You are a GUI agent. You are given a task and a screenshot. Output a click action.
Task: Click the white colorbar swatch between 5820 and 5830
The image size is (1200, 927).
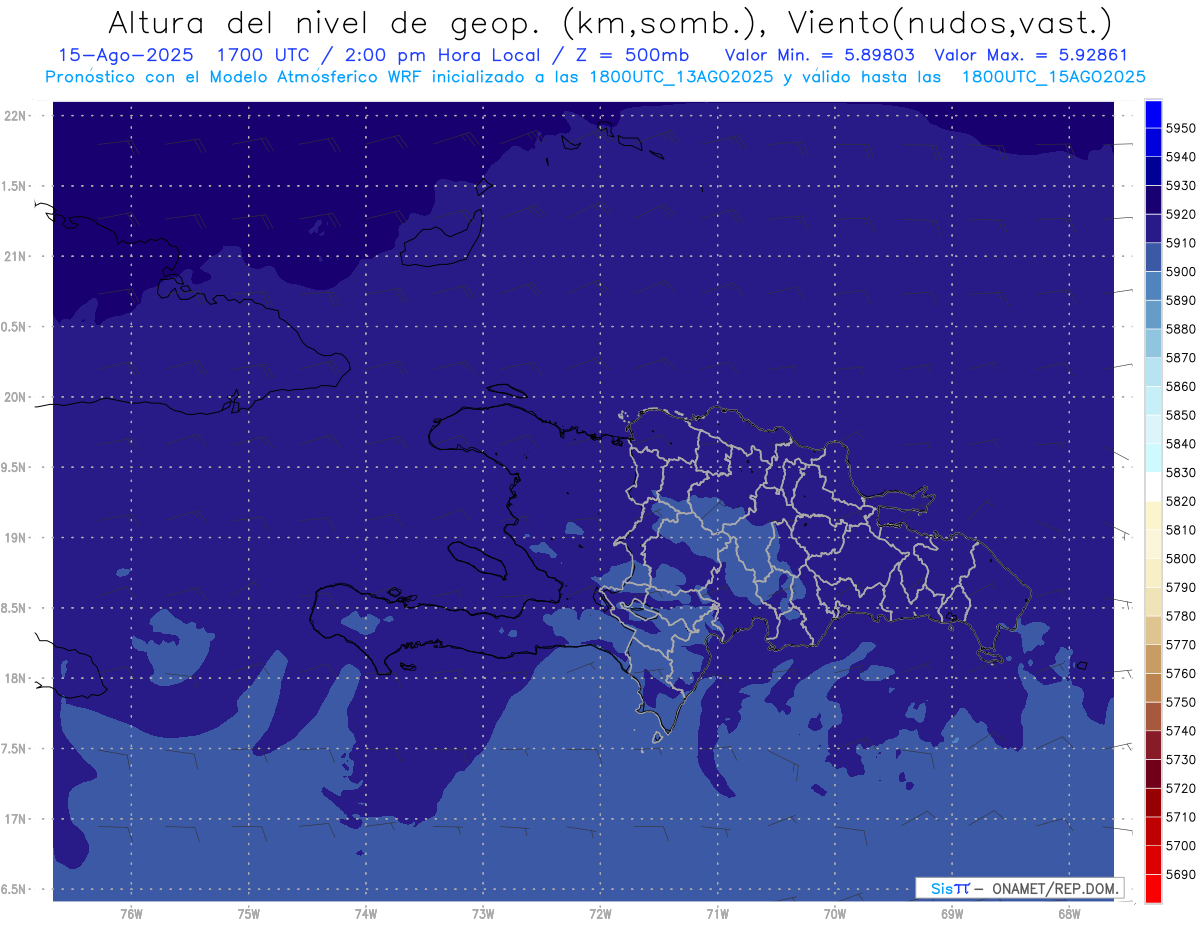coord(1153,486)
